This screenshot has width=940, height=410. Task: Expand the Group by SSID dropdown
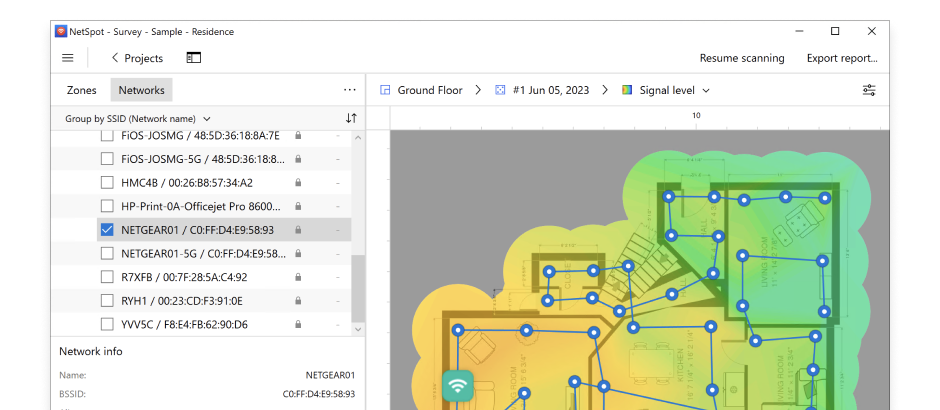tap(138, 119)
